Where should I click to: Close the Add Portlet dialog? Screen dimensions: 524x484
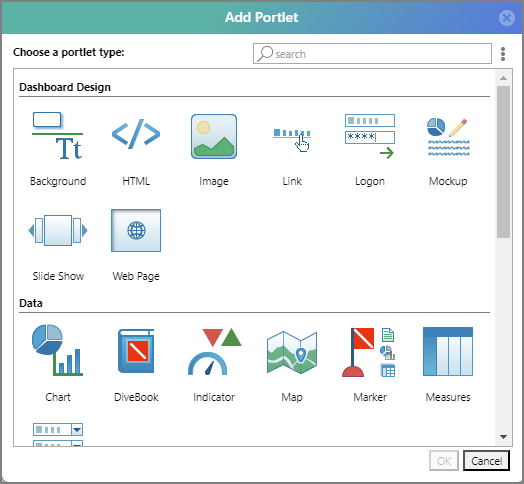coord(507,18)
